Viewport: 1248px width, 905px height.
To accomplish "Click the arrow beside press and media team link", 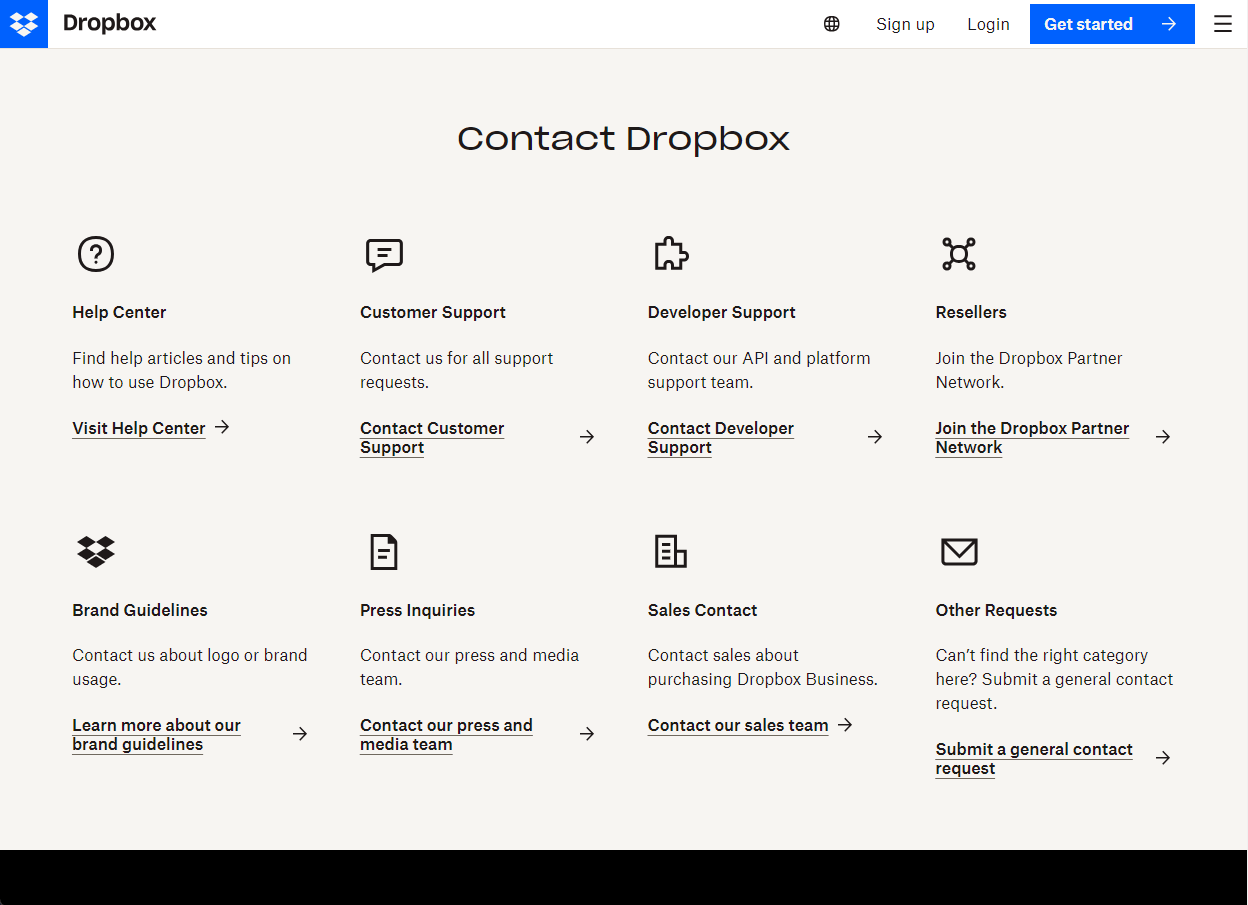I will (587, 734).
